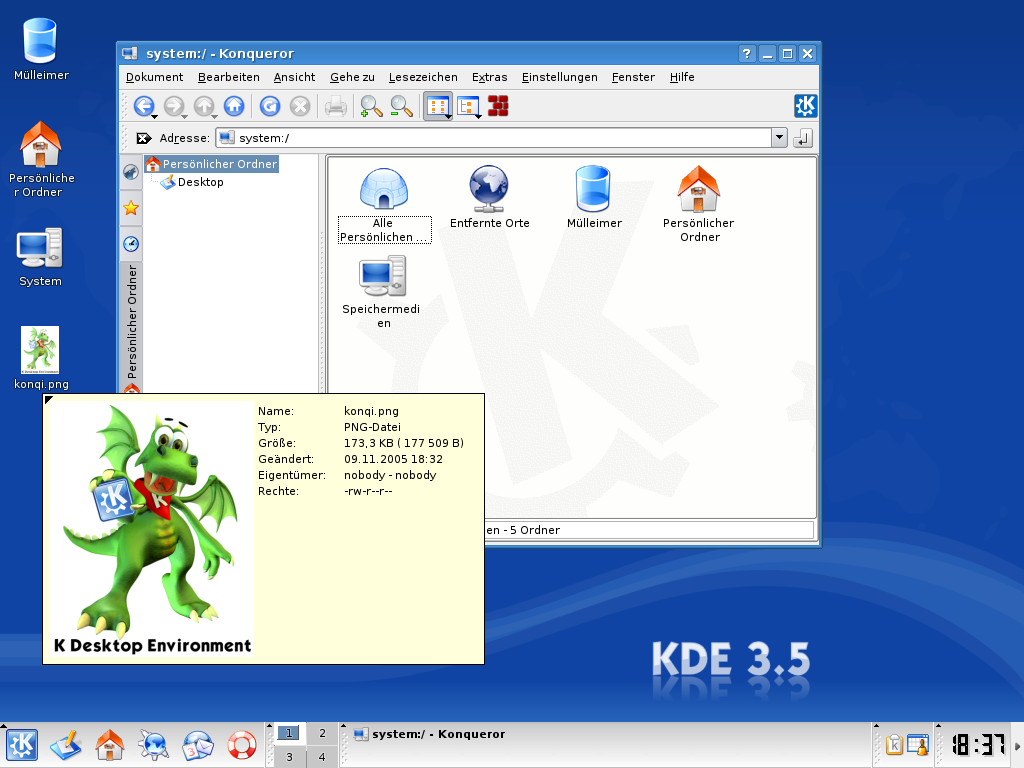
Task: Select Desktop in the sidebar tree
Action: (193, 182)
